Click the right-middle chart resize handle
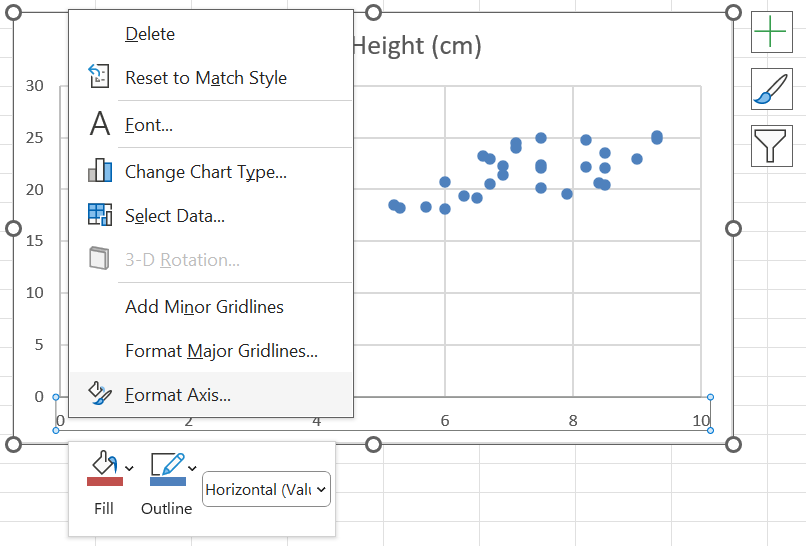 coord(733,229)
